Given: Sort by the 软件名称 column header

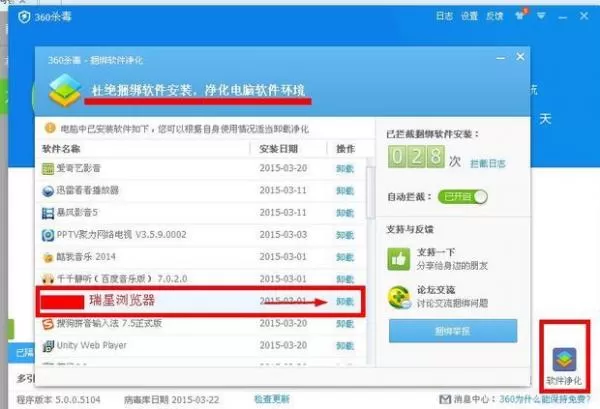Looking at the screenshot, I should 61,149.
